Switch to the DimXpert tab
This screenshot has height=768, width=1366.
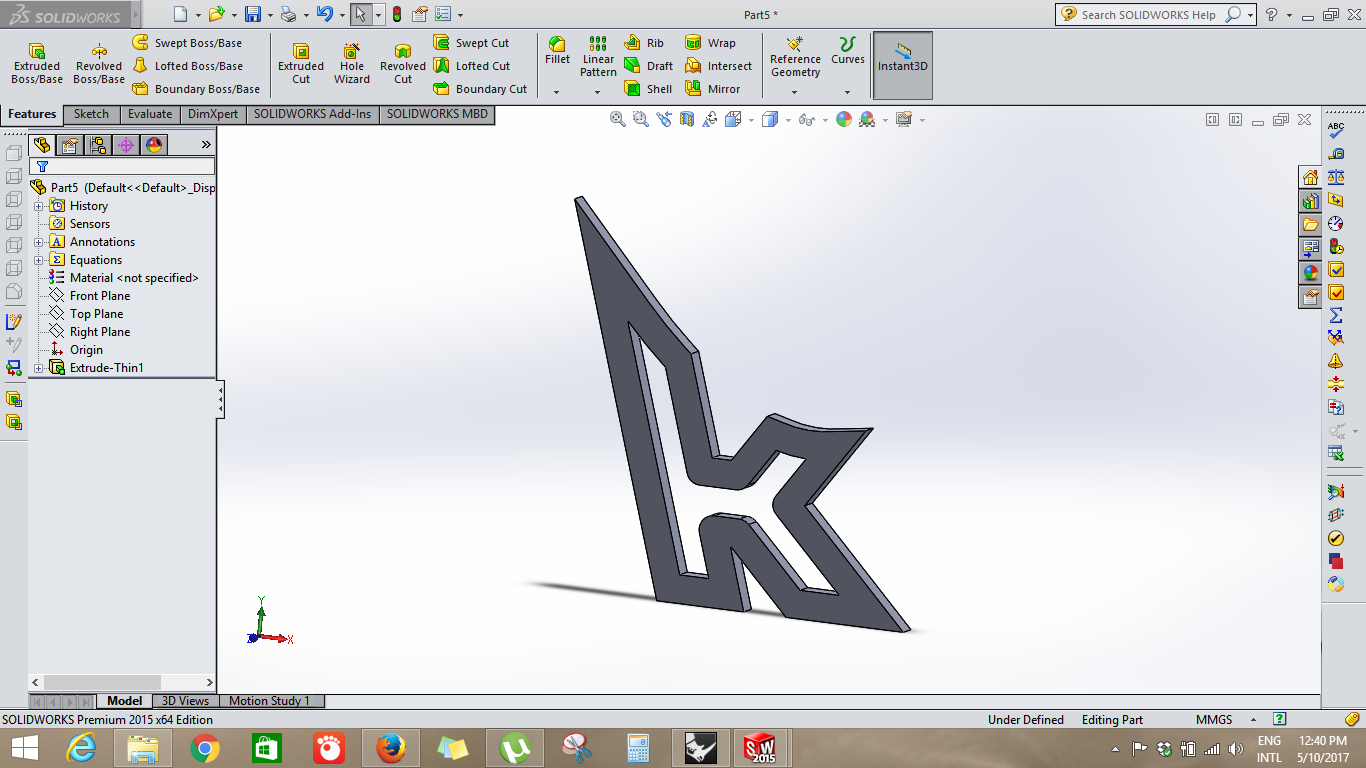click(x=213, y=114)
